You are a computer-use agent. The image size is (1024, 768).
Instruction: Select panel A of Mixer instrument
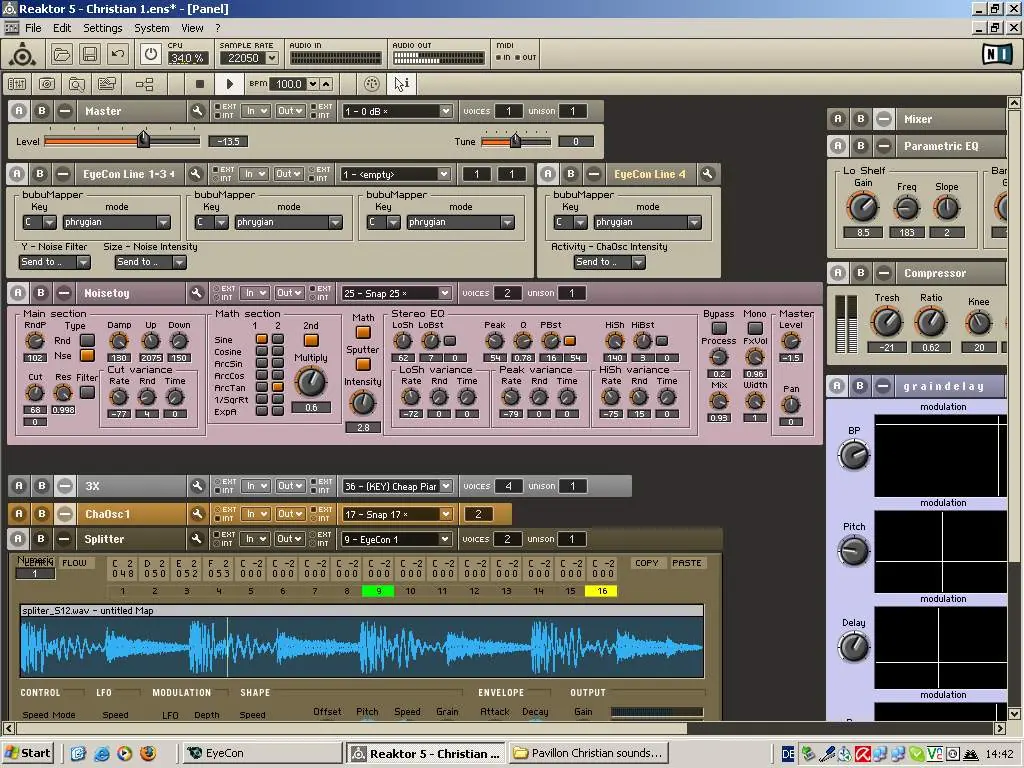coord(838,119)
